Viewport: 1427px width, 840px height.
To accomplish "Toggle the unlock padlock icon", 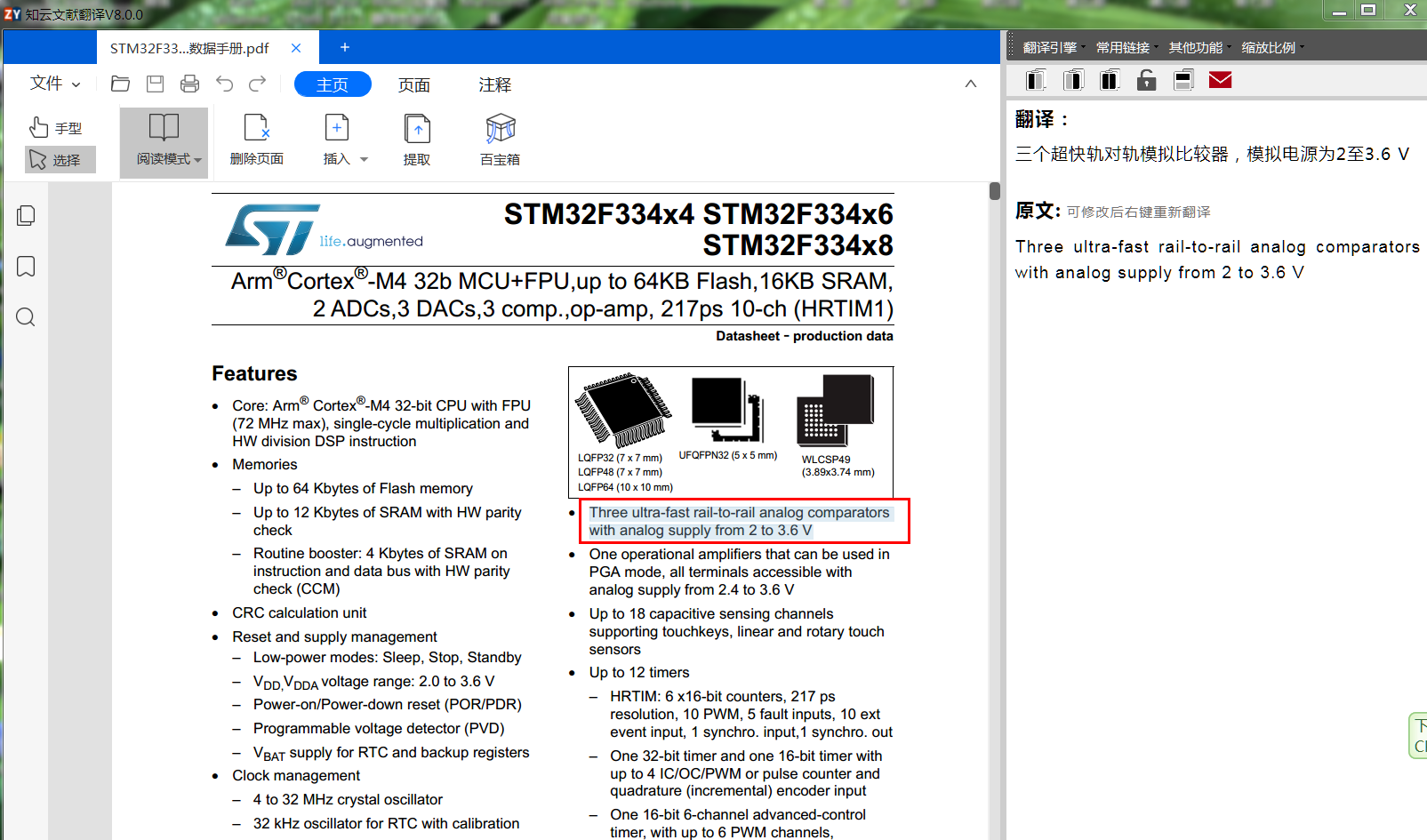I will 1147,81.
